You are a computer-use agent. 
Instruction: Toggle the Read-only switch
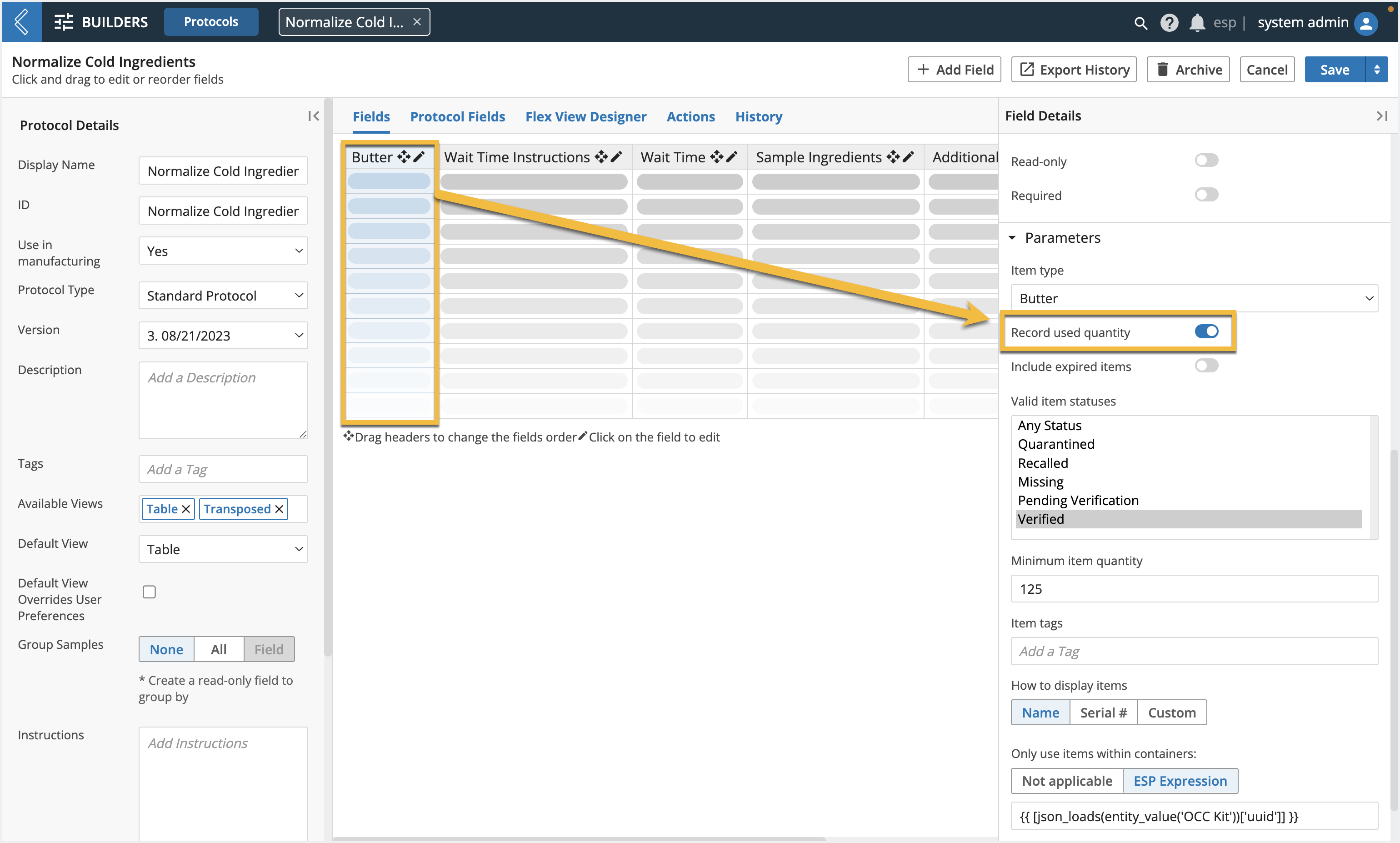pos(1206,161)
